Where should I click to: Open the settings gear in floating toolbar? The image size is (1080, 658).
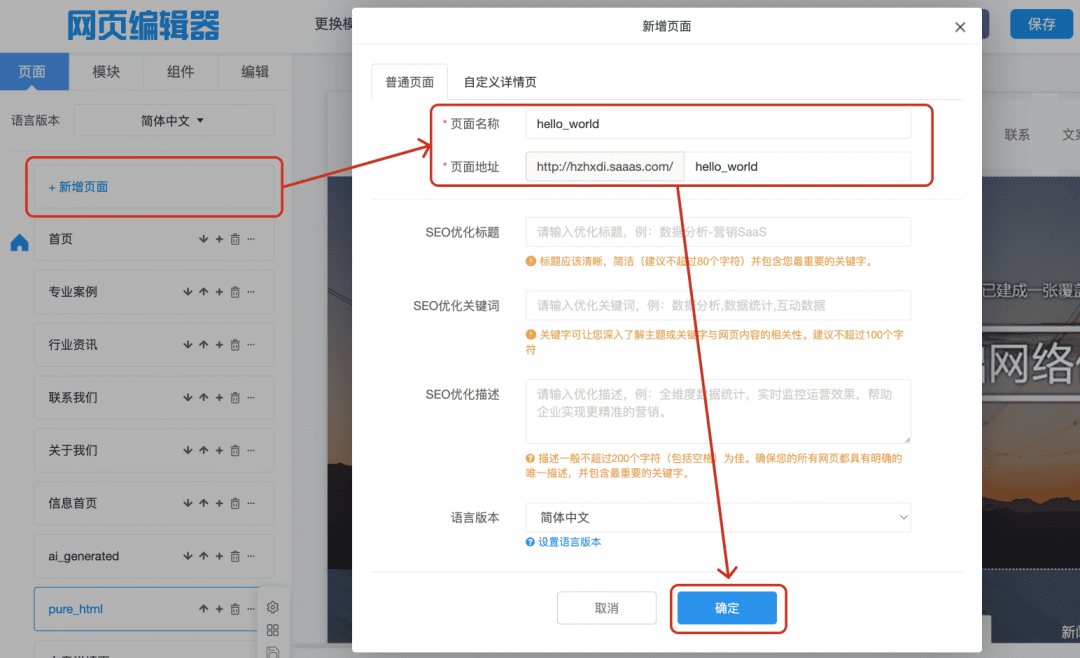click(272, 607)
